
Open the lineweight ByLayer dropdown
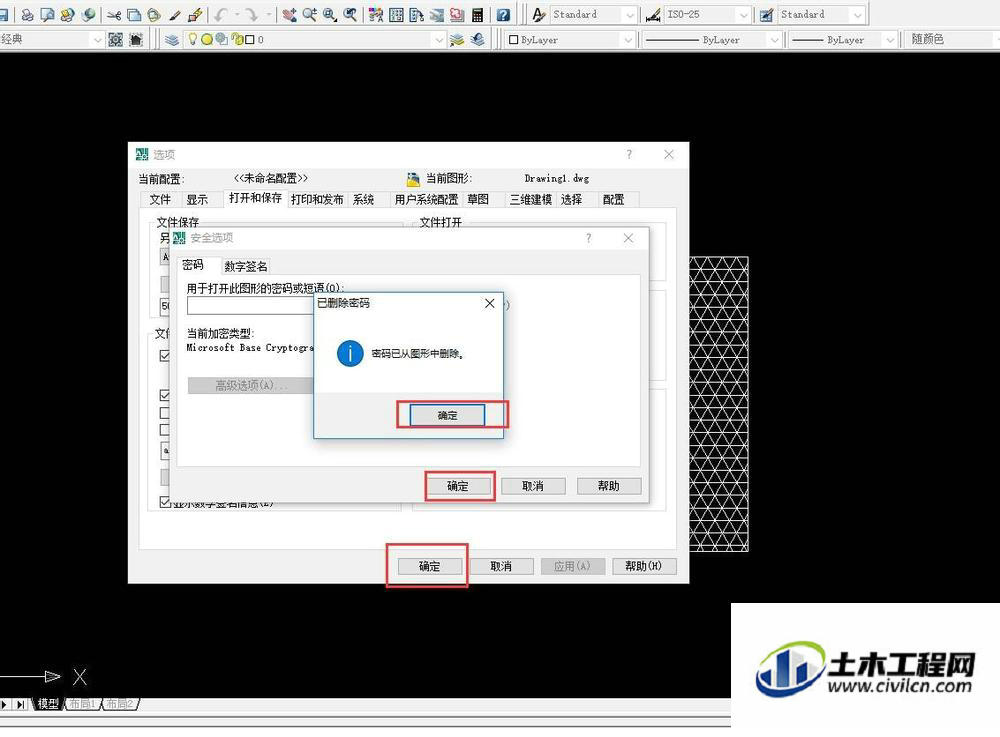tap(890, 40)
